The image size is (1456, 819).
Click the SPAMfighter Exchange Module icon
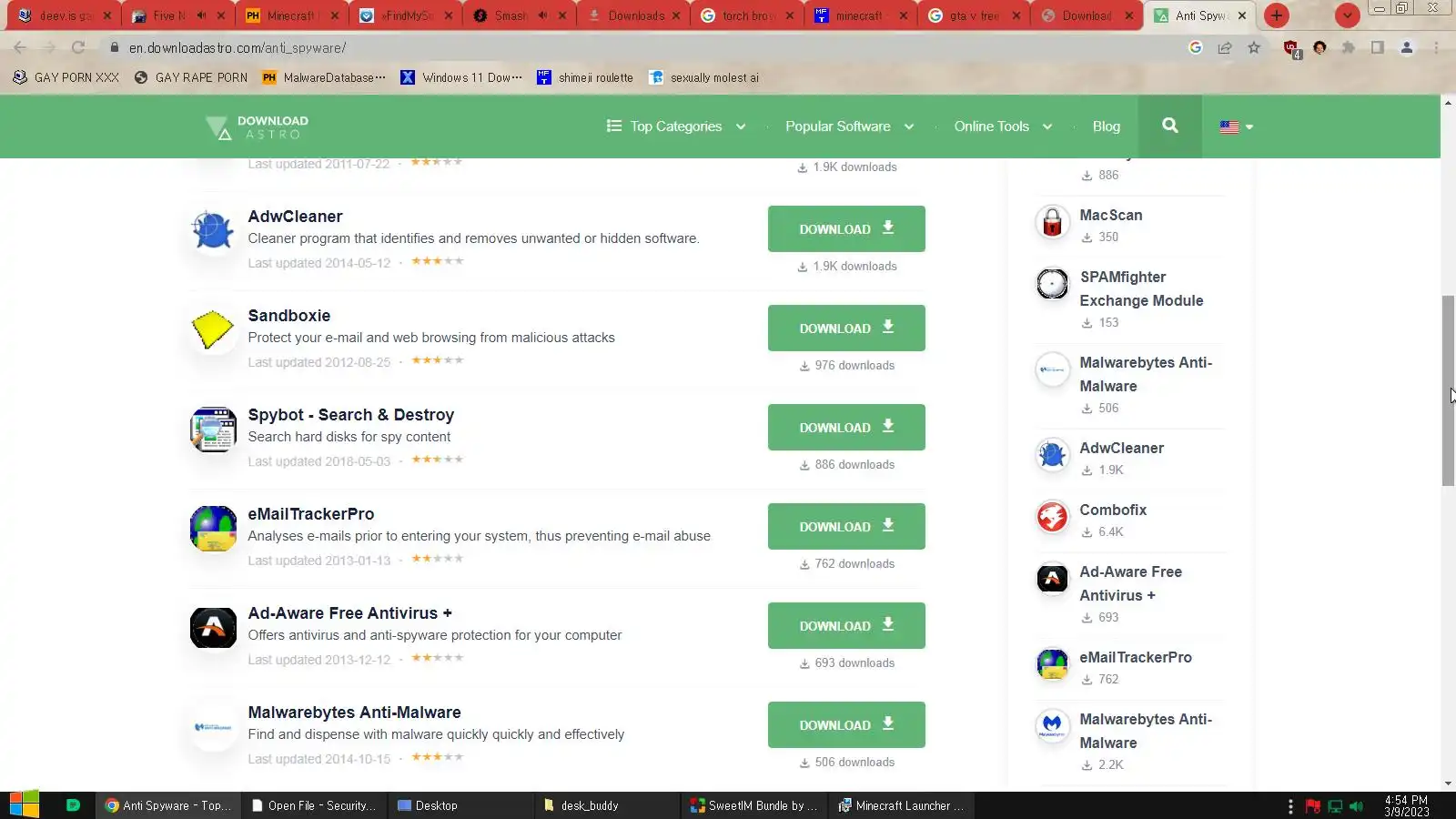pos(1052,284)
